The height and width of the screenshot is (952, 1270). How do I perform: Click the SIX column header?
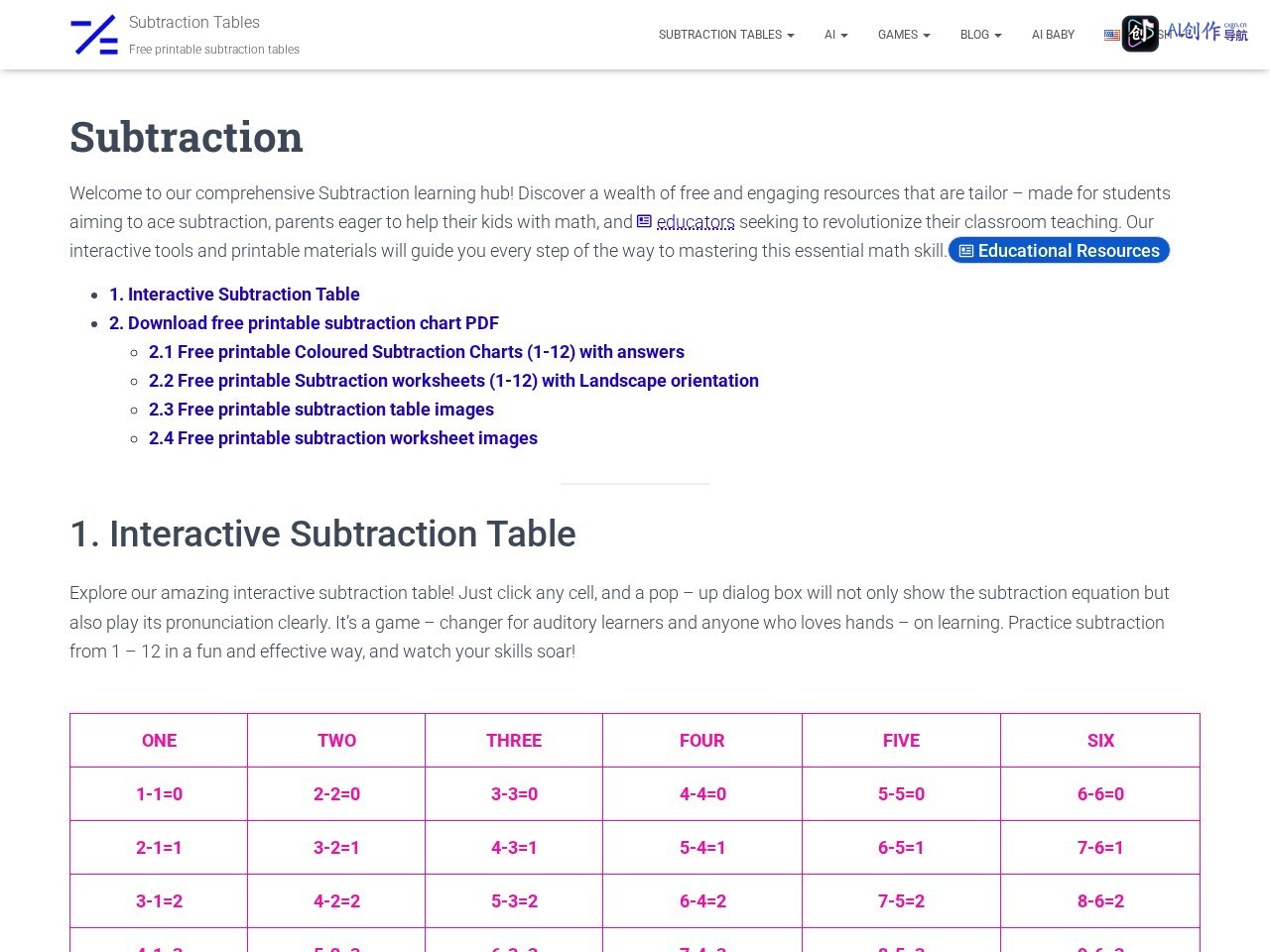(x=1100, y=741)
